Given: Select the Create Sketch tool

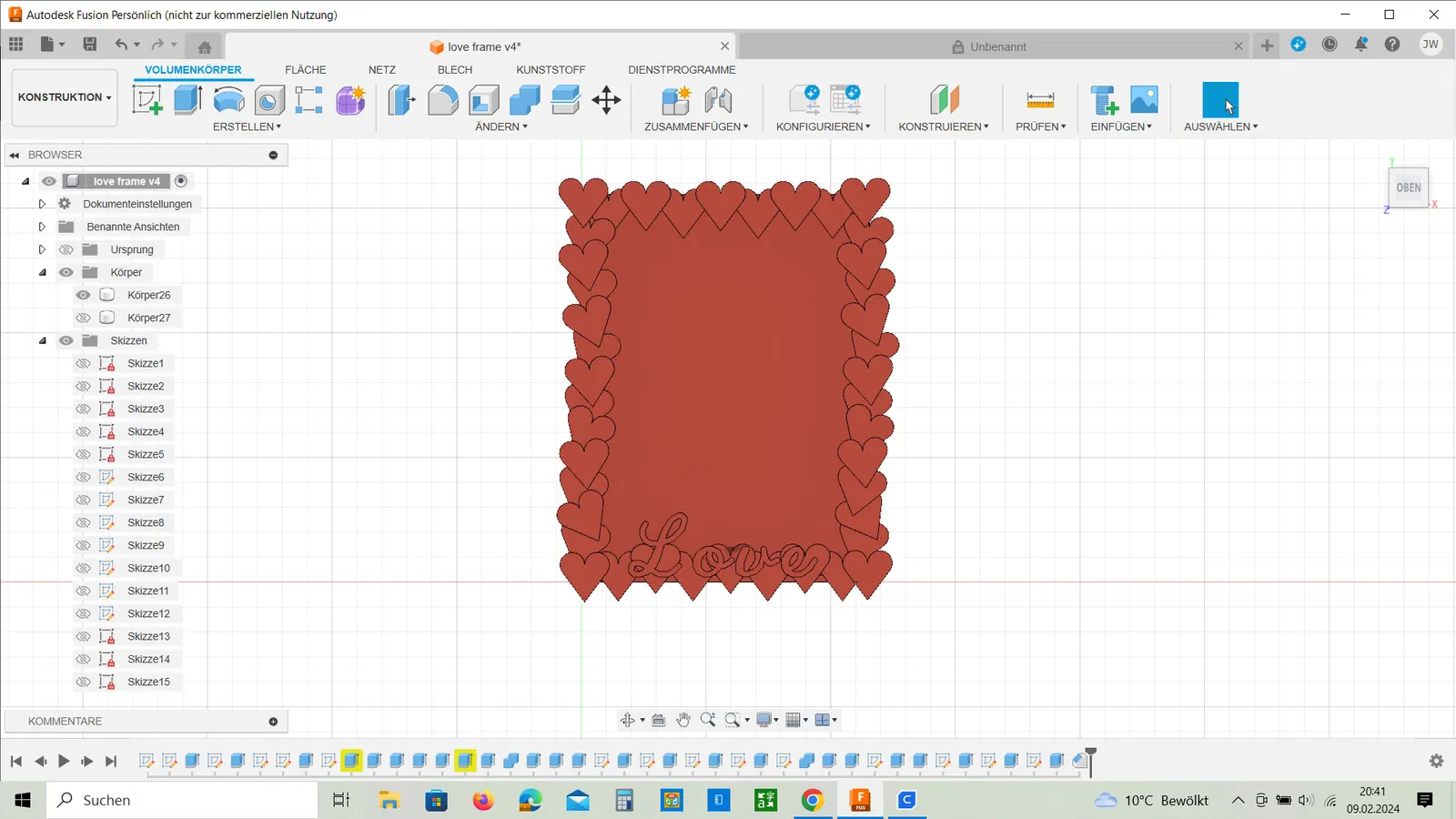Looking at the screenshot, I should click(147, 99).
